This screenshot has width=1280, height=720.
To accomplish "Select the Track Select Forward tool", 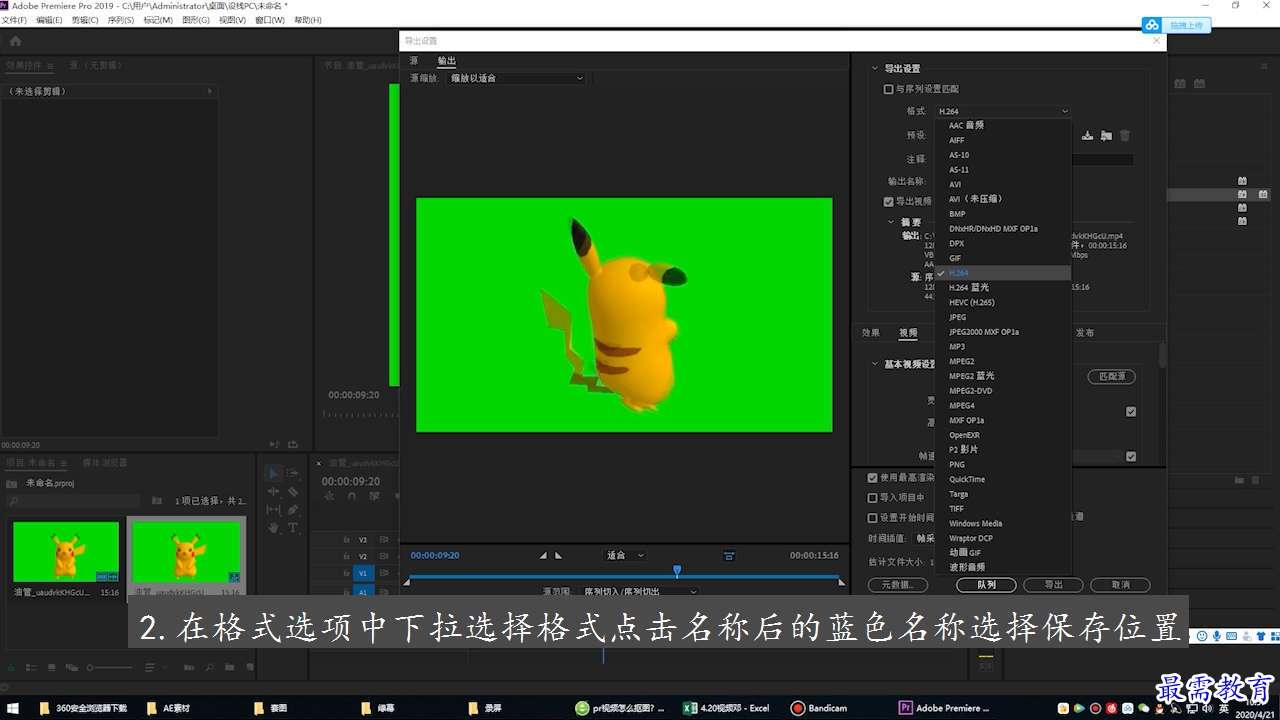I will coord(293,473).
